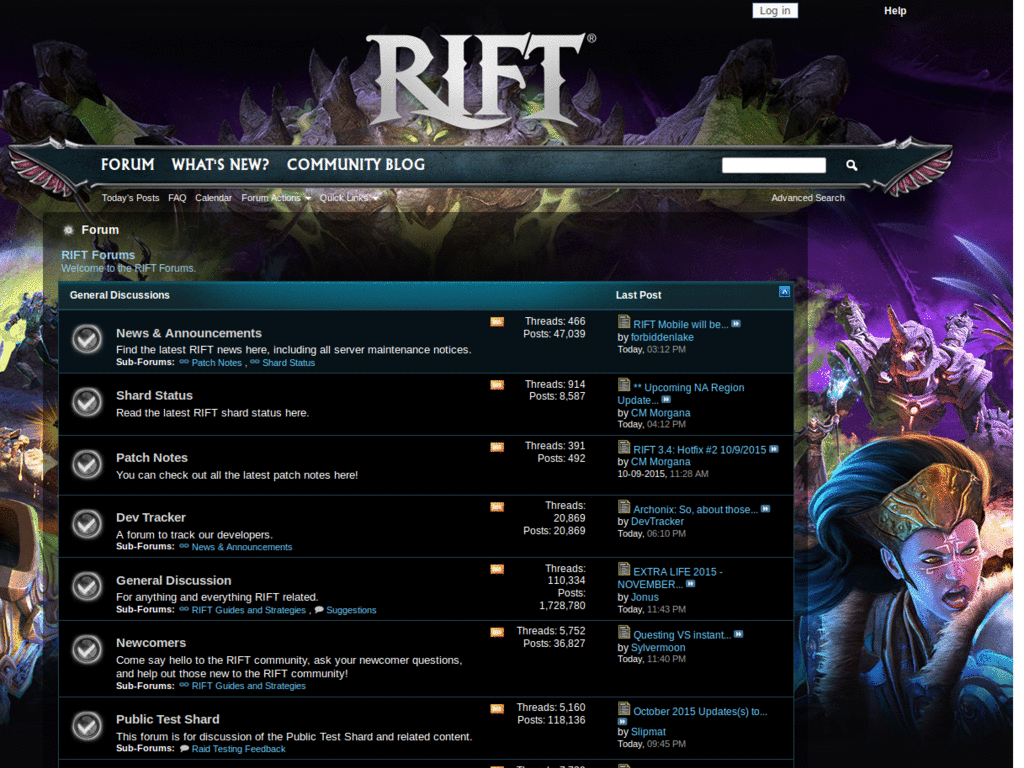
Task: Expand the Quick Links dropdown
Action: coord(348,198)
